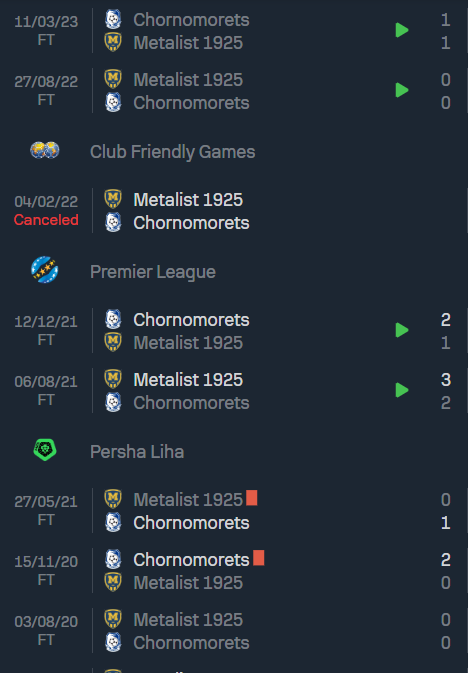Image resolution: width=468 pixels, height=673 pixels.
Task: Play highlights for 11/03/23 Chornomorets match
Action: click(x=401, y=30)
